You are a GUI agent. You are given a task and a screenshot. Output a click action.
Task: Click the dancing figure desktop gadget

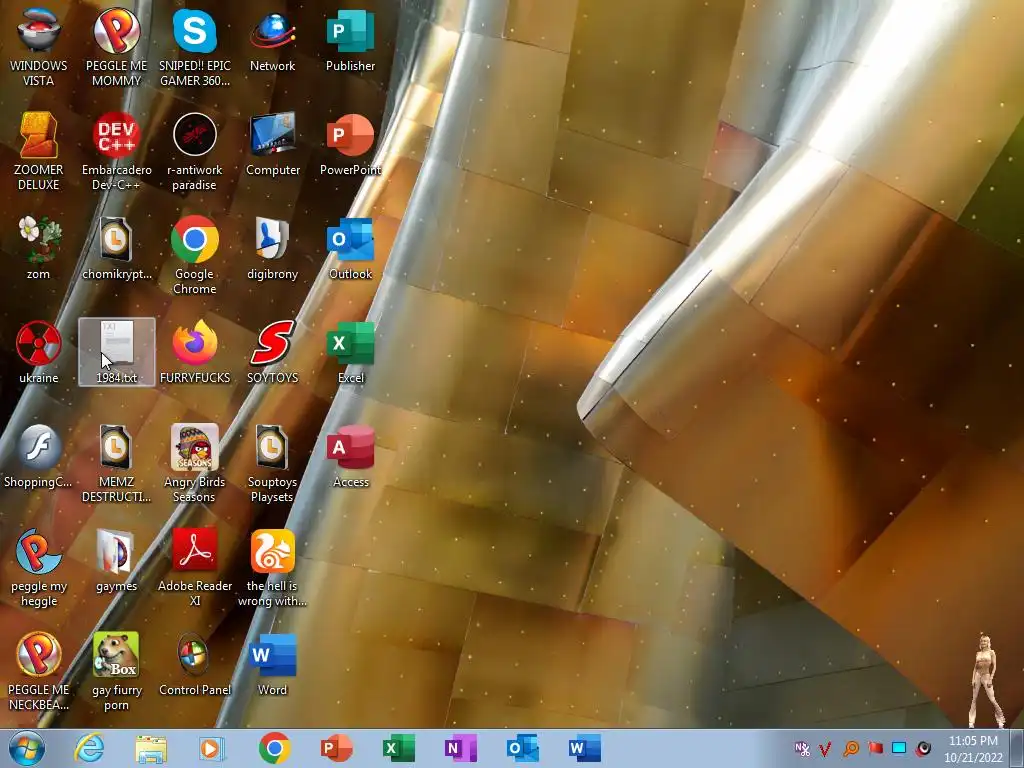[x=985, y=680]
